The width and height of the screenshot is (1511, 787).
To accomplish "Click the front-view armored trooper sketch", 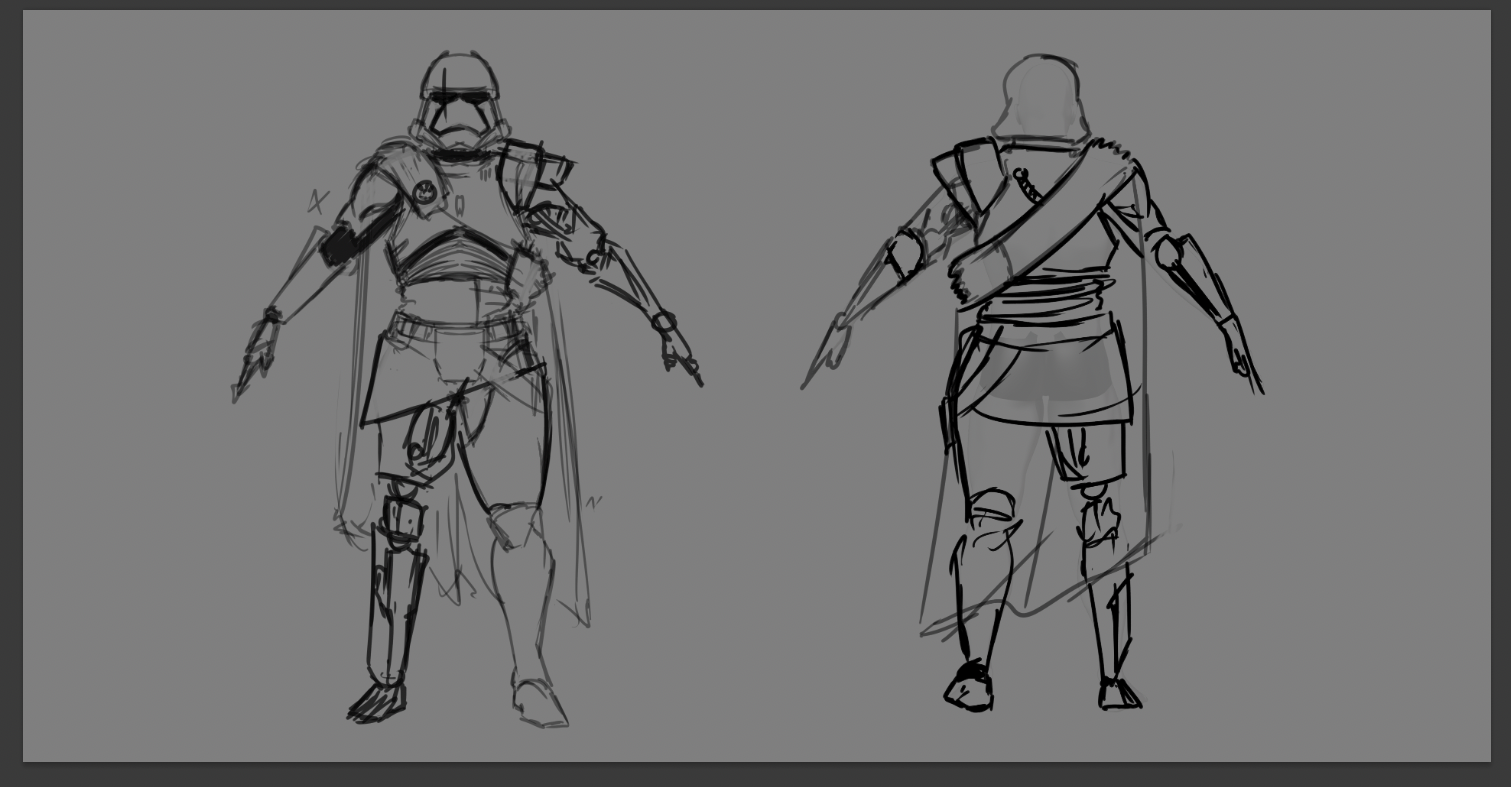I will [467, 388].
